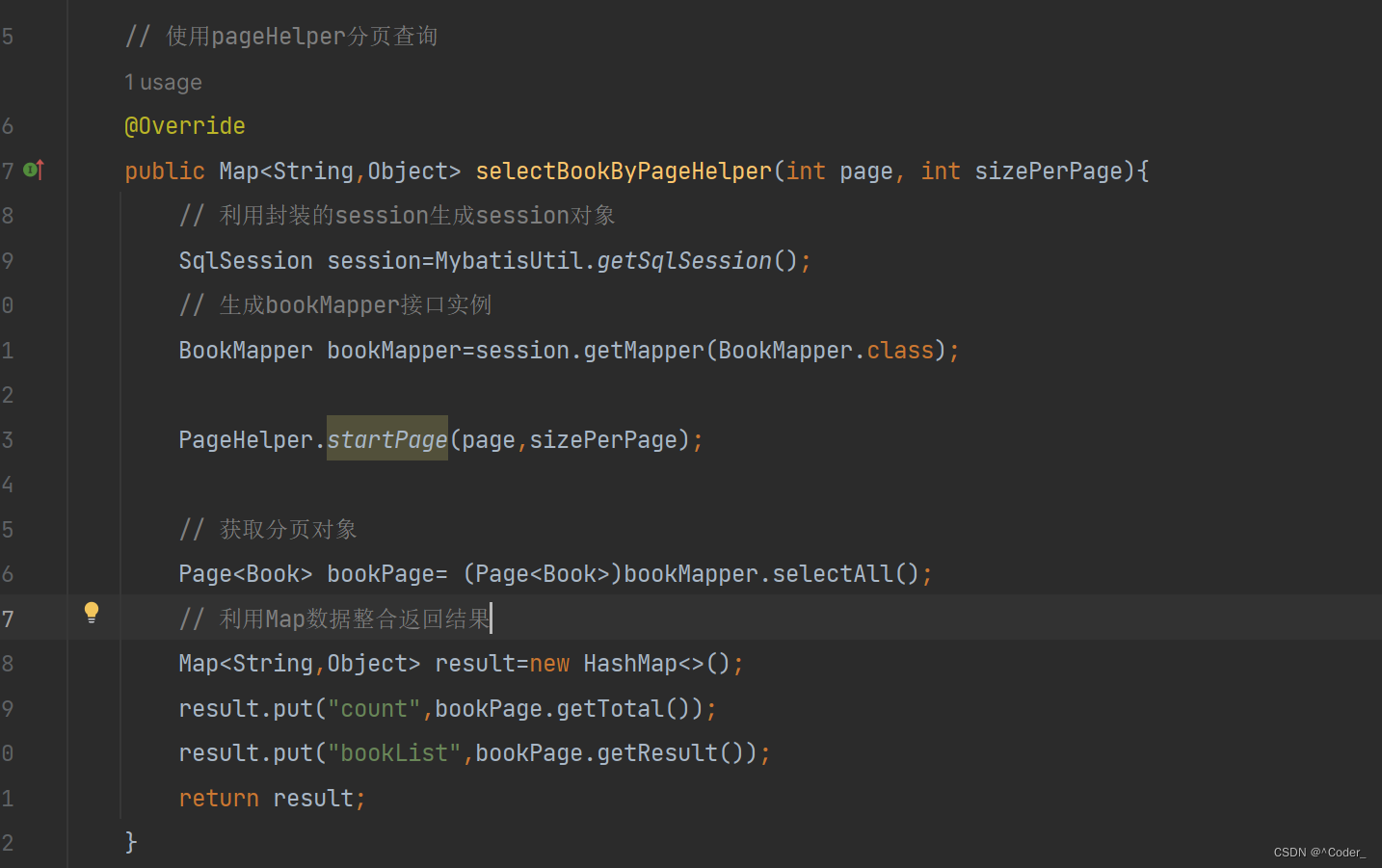The width and height of the screenshot is (1382, 868).
Task: Click the 'return' keyword
Action: tap(219, 798)
